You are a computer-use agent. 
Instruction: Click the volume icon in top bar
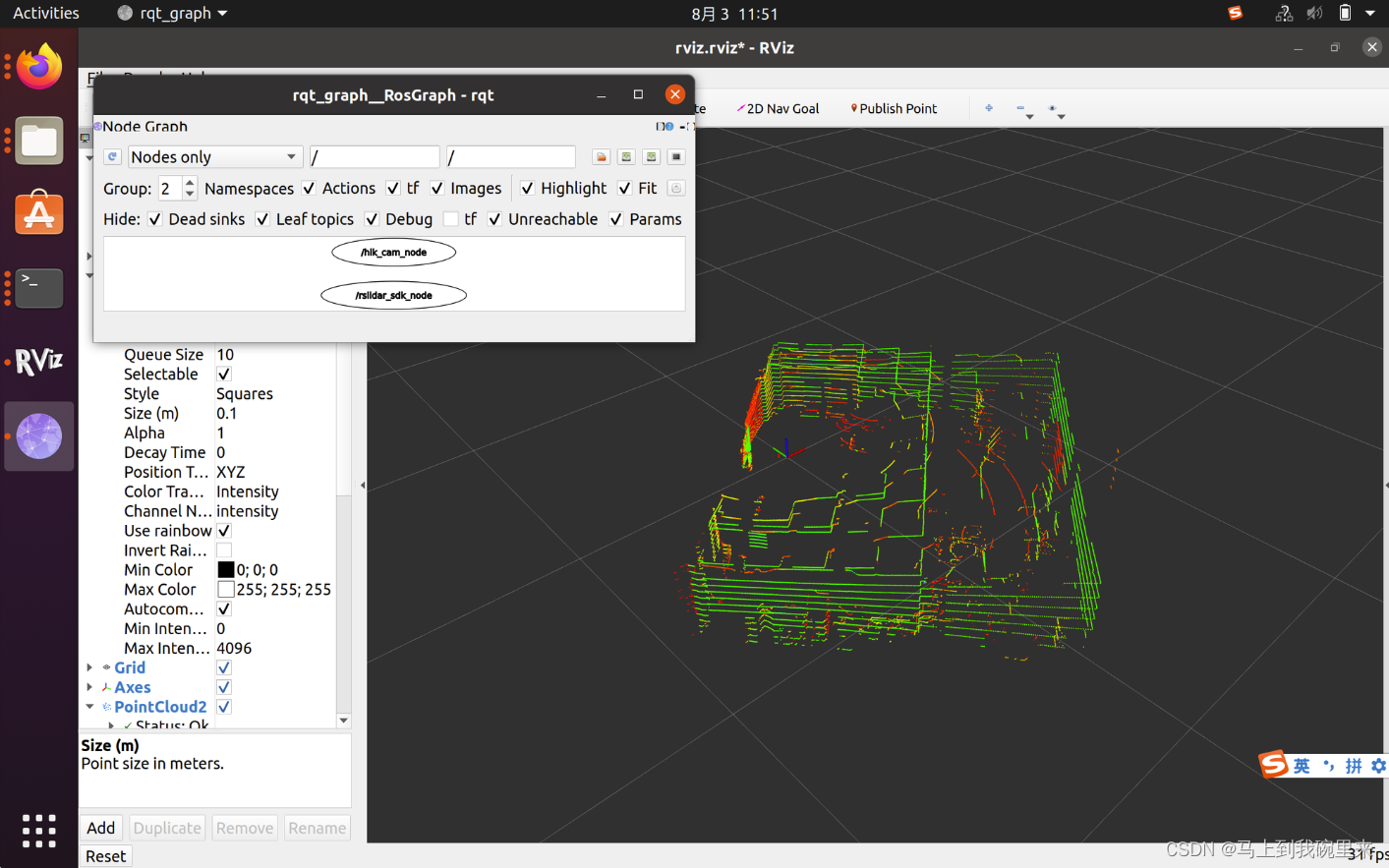click(x=1314, y=14)
